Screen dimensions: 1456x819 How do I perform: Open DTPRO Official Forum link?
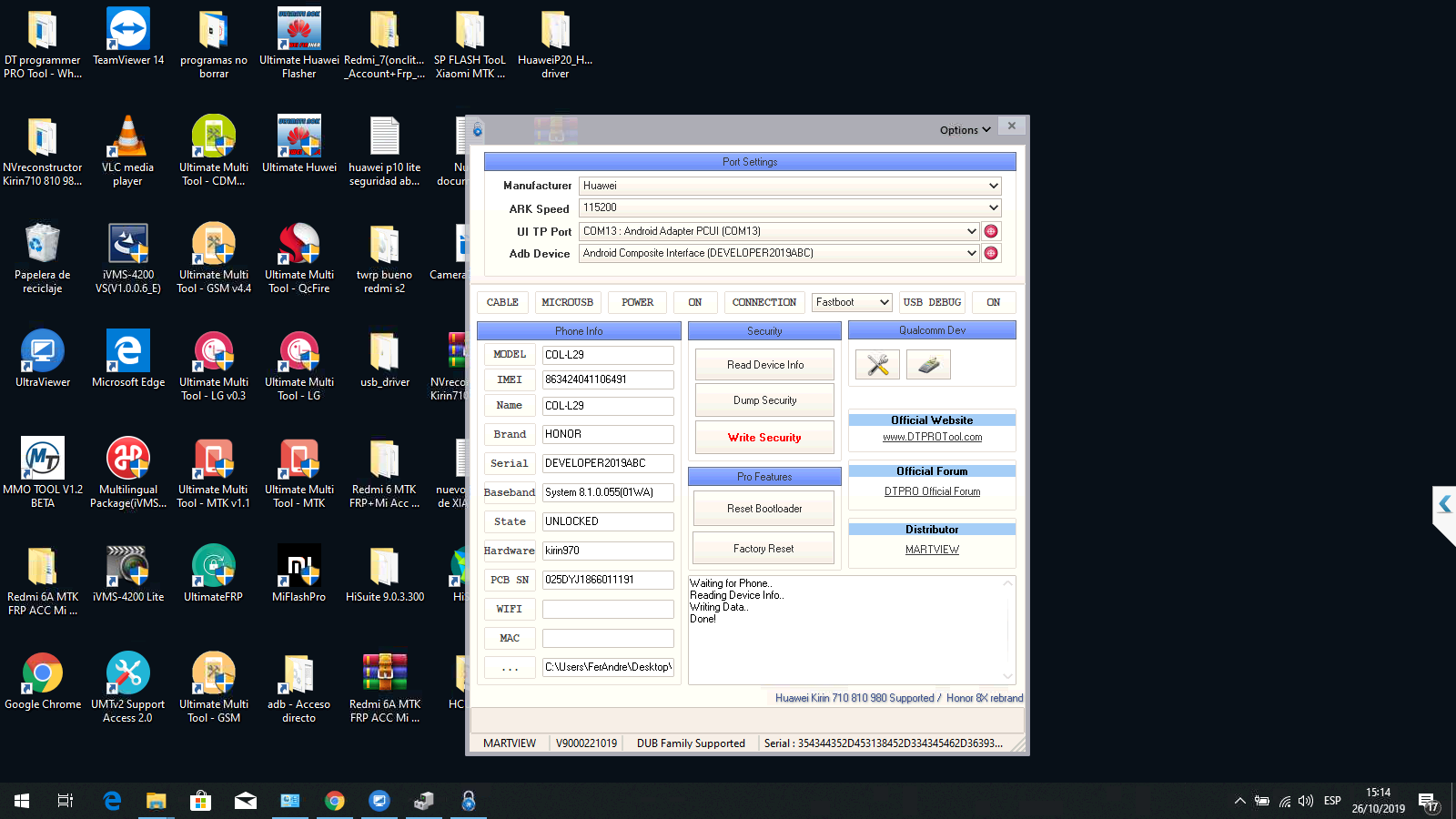tap(933, 491)
